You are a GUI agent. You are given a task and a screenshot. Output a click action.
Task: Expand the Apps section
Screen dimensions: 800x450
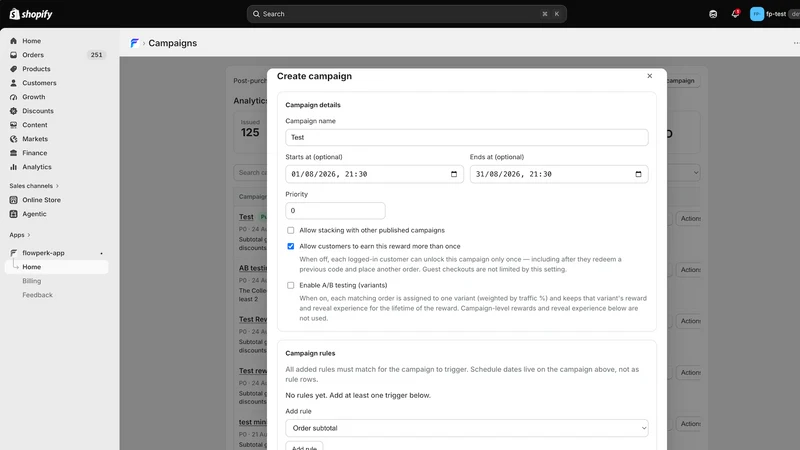20,235
